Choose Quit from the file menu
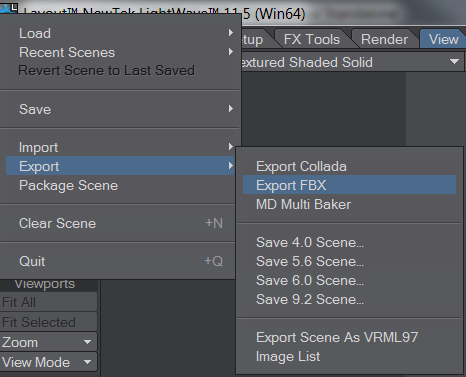Viewport: 466px width, 377px height. tap(121, 261)
